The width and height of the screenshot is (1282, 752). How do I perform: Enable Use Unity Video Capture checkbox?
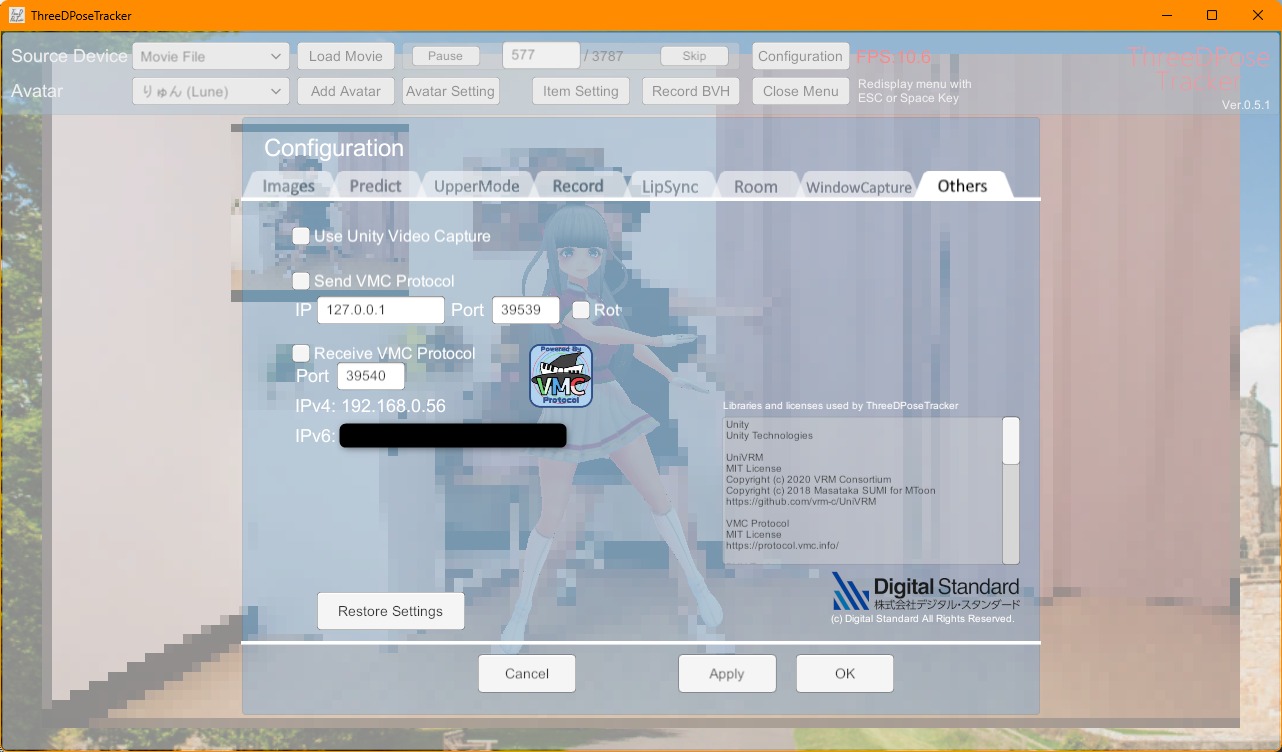[x=301, y=236]
